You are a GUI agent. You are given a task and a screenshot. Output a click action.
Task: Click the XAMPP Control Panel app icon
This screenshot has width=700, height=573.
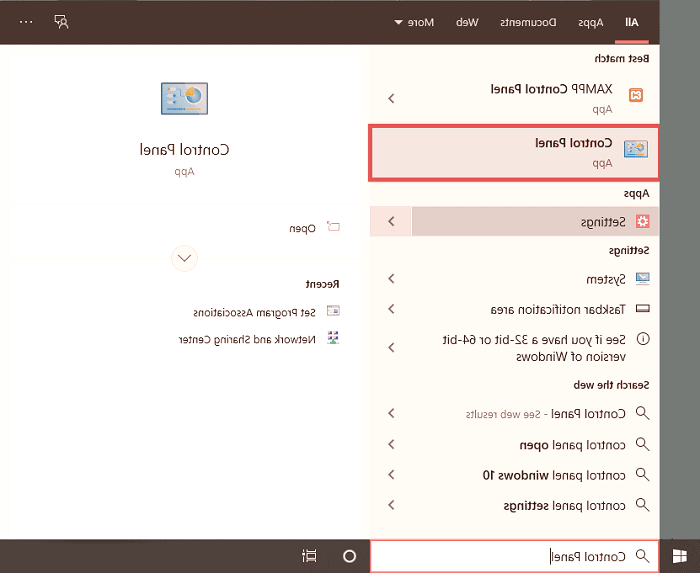pos(634,96)
